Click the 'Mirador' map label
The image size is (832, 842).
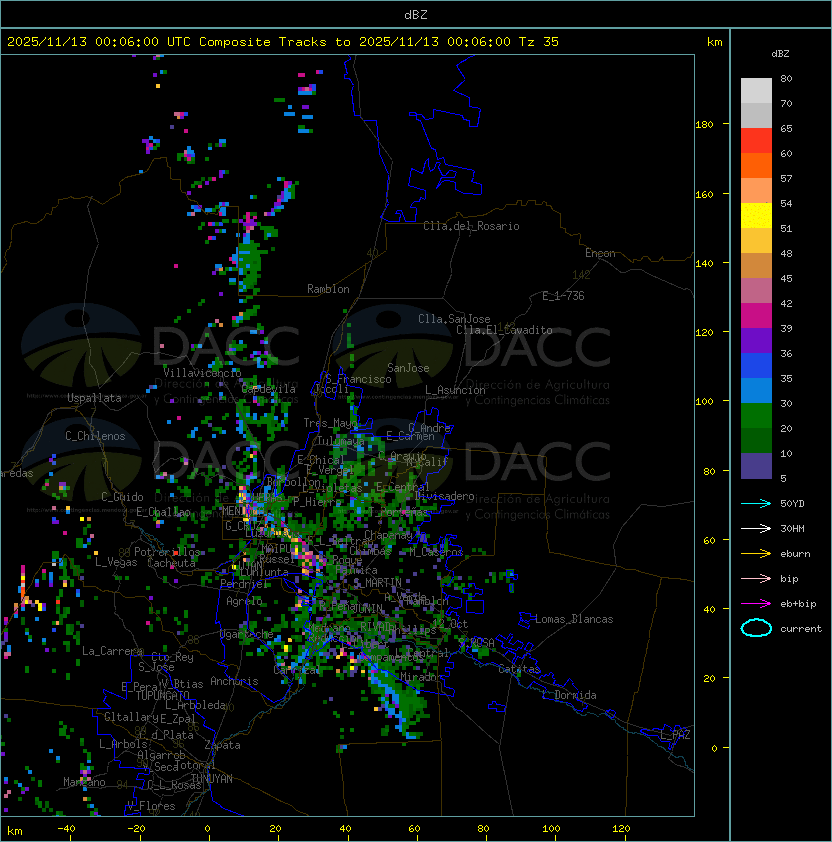421,677
